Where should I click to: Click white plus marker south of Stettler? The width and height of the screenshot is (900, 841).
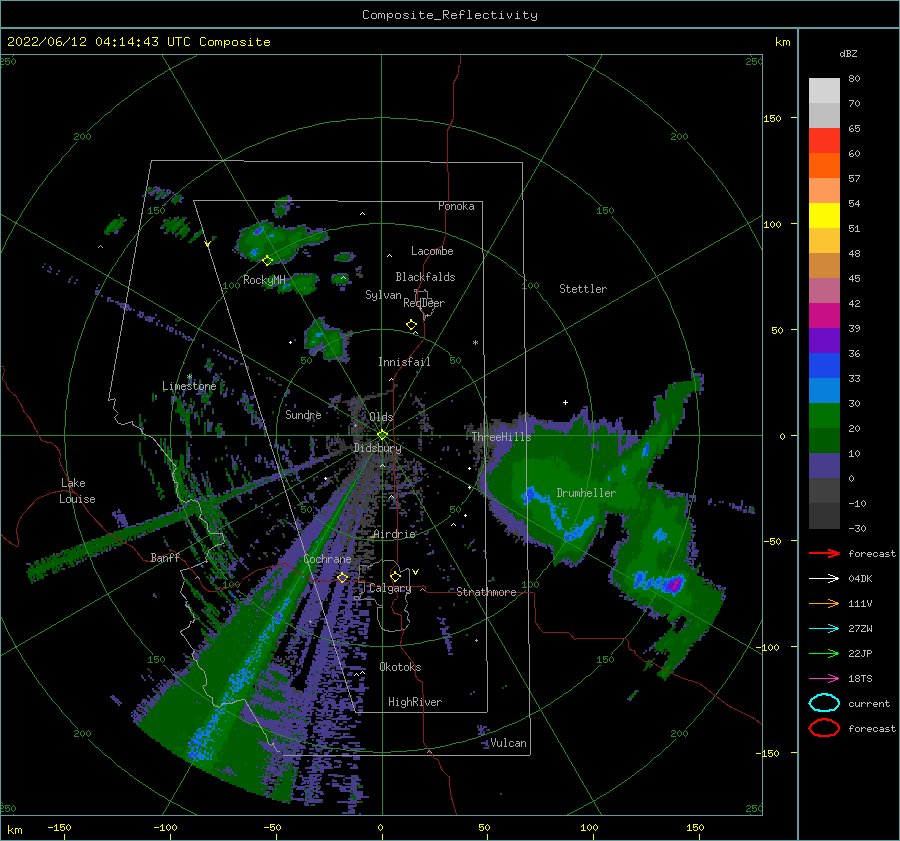tap(565, 402)
